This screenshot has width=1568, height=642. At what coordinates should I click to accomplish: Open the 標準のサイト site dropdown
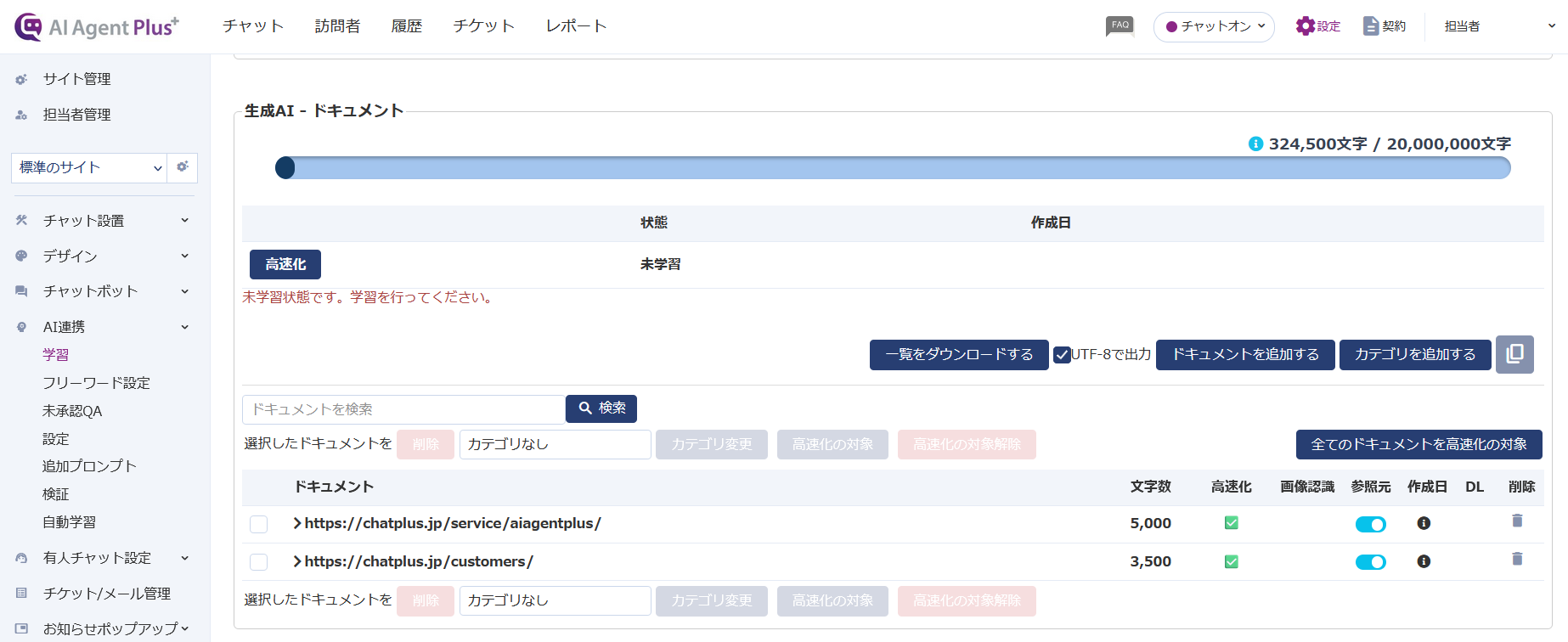(89, 168)
